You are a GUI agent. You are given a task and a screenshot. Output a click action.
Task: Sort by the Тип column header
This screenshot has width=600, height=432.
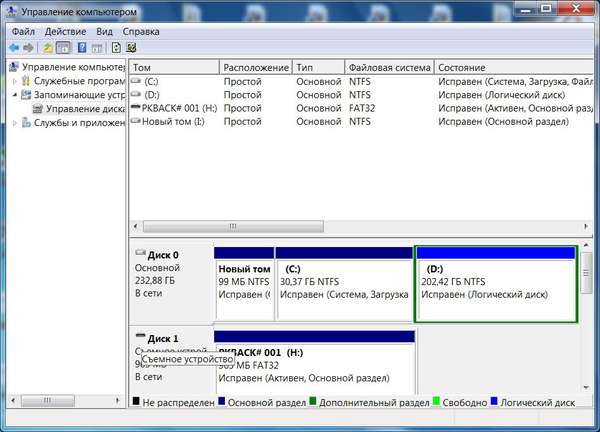pos(318,67)
